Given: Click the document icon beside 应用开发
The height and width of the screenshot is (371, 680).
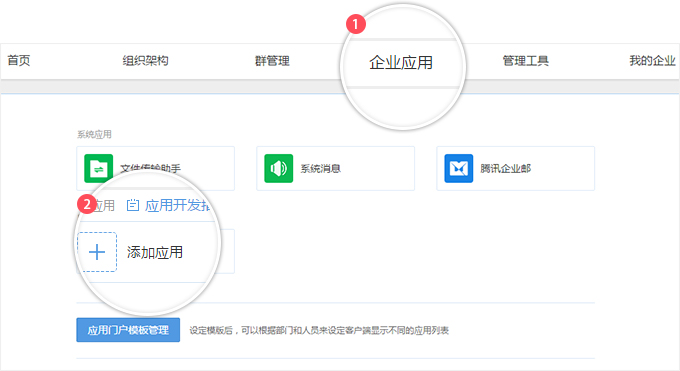Looking at the screenshot, I should [133, 205].
